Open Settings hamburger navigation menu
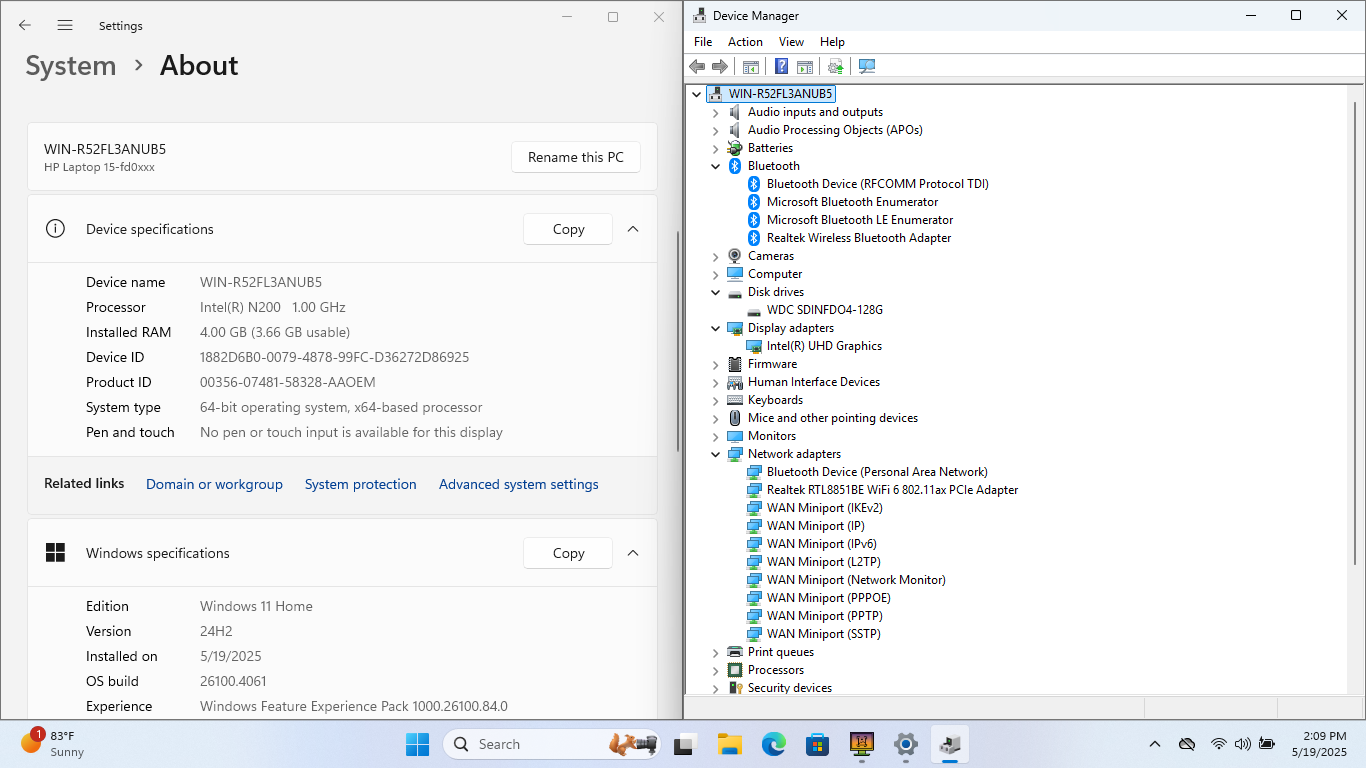 pyautogui.click(x=65, y=25)
